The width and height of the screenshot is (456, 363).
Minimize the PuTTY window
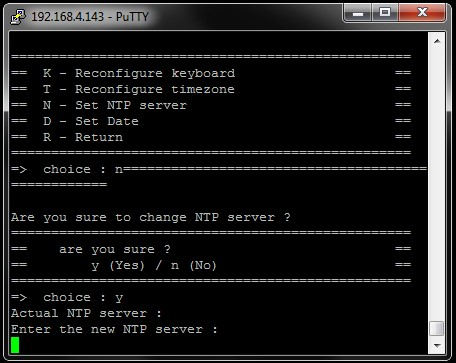(358, 13)
